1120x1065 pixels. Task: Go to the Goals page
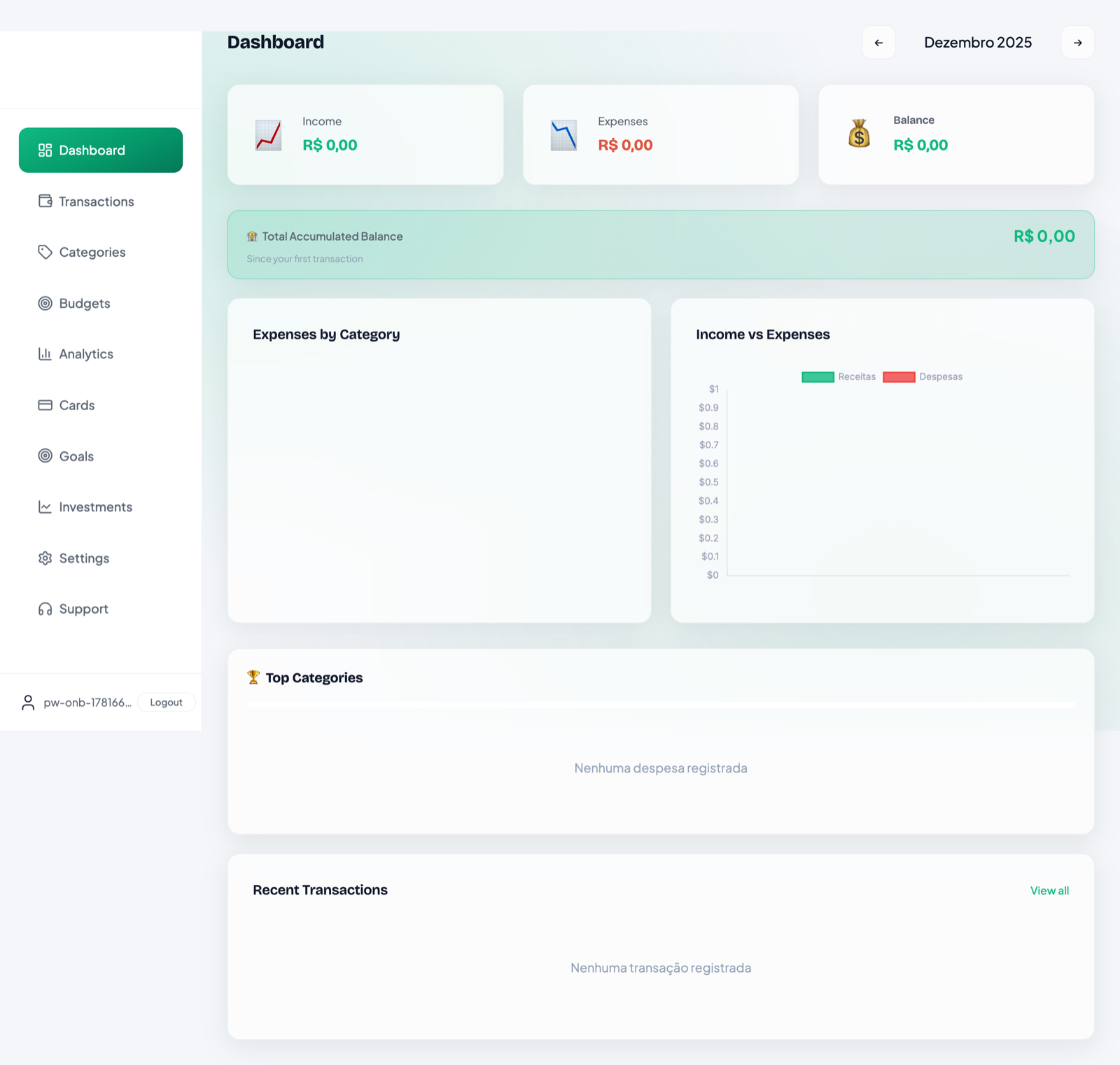101,456
